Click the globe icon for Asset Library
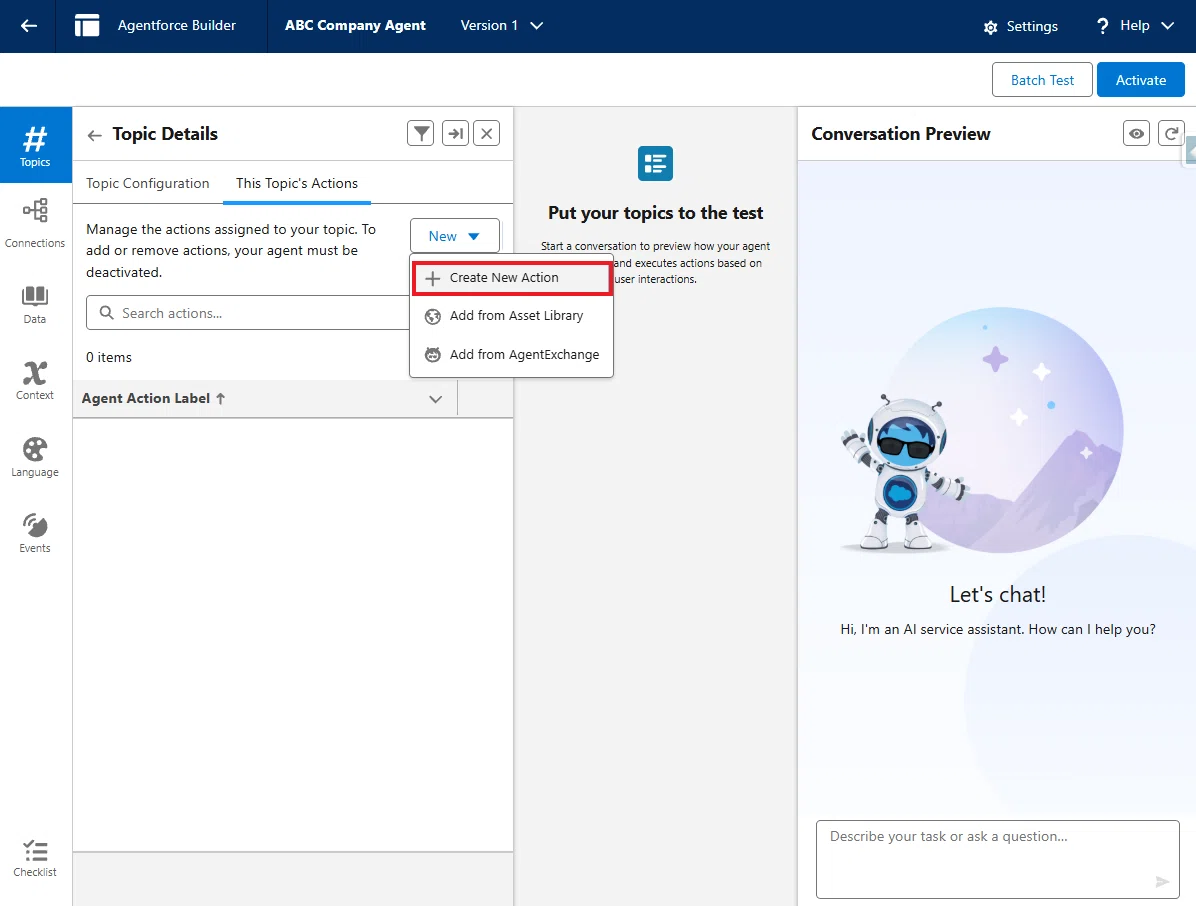This screenshot has width=1196, height=906. [x=432, y=316]
